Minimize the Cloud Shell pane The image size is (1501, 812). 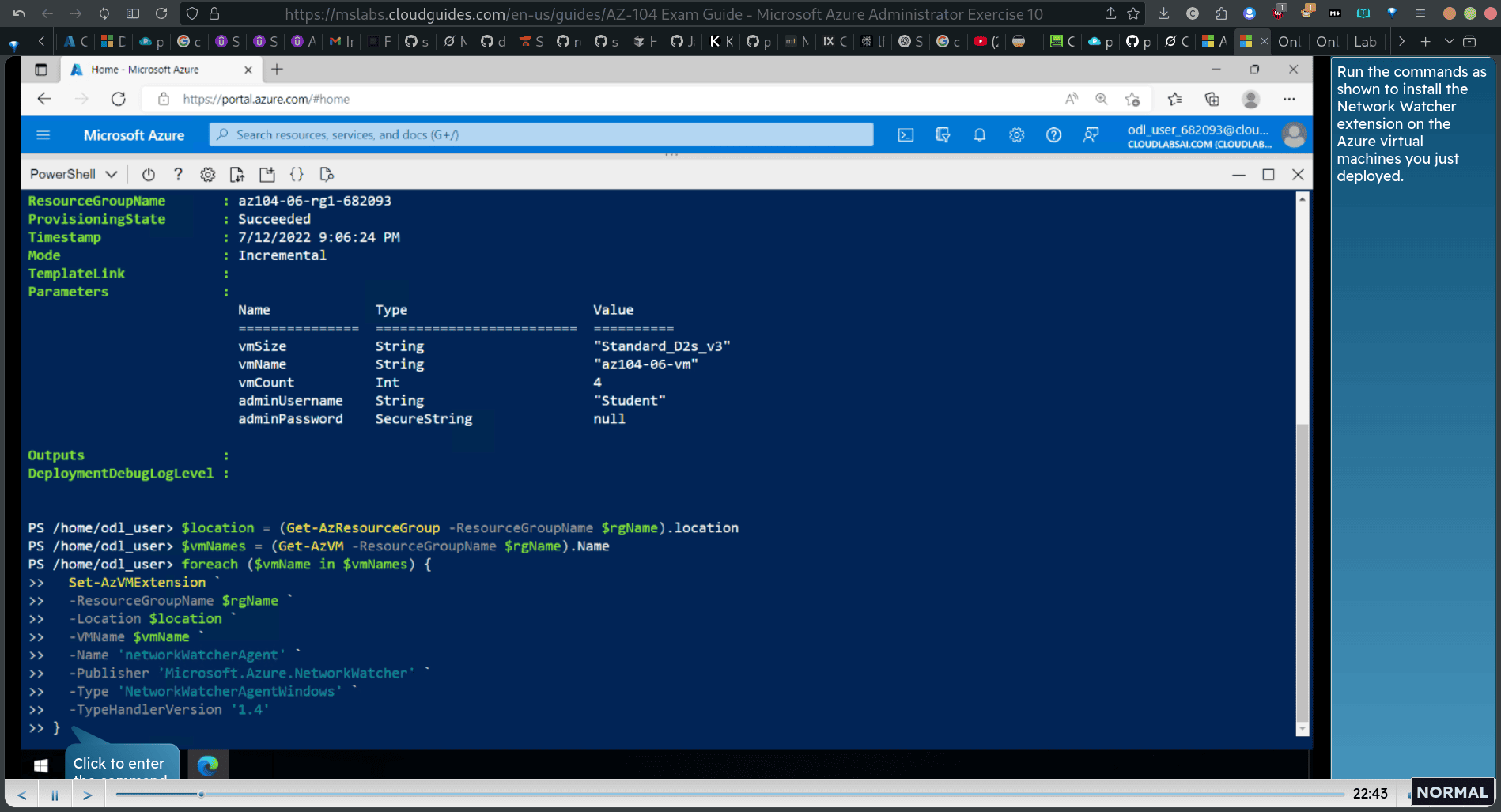tap(1238, 175)
